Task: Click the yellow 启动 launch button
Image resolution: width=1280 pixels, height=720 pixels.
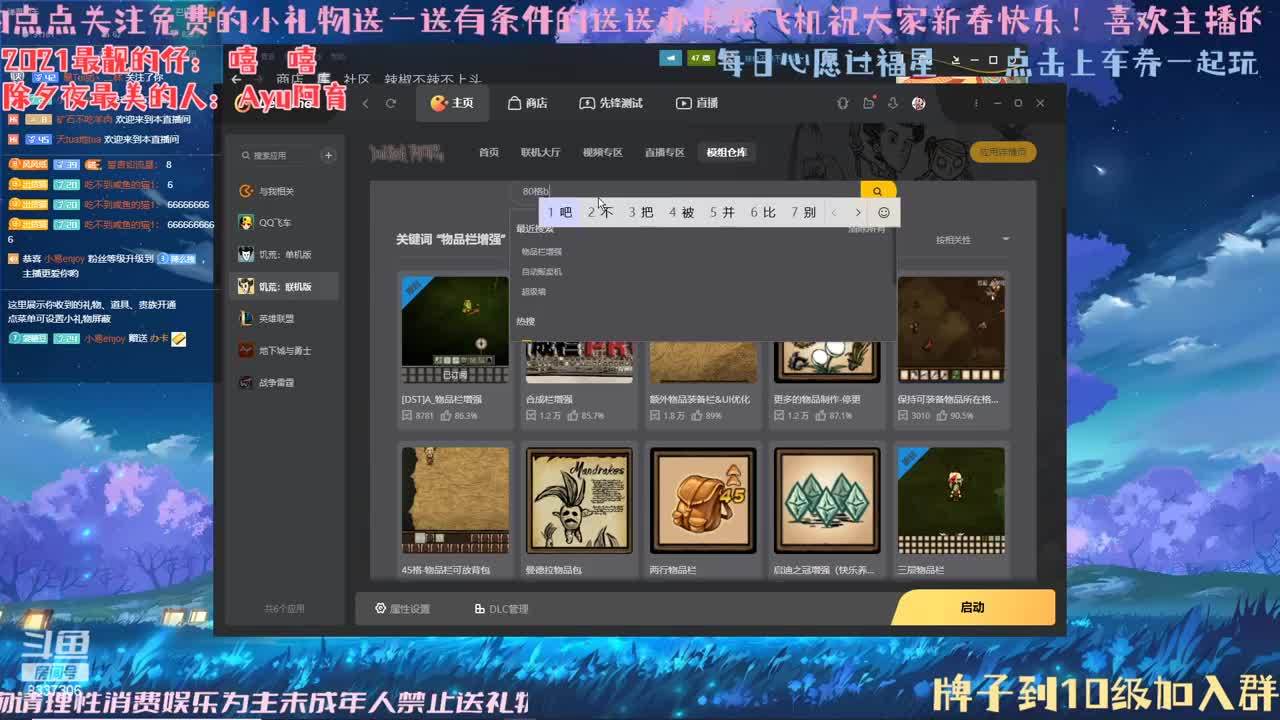Action: 973,607
